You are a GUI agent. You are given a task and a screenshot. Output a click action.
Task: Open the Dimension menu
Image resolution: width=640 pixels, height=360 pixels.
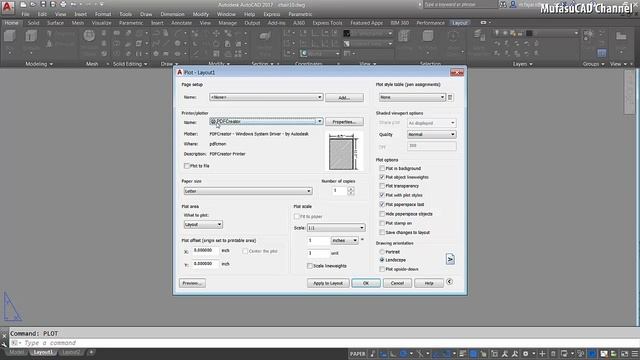[x=172, y=14]
